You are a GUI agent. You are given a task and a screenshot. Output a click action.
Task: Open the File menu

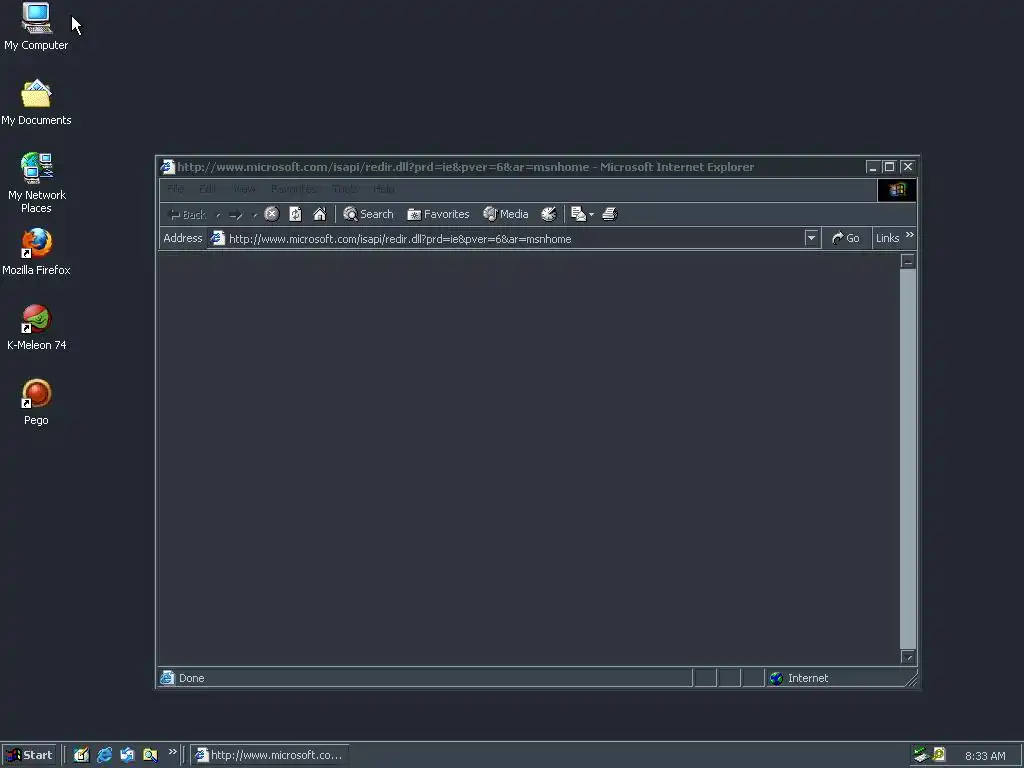point(175,189)
